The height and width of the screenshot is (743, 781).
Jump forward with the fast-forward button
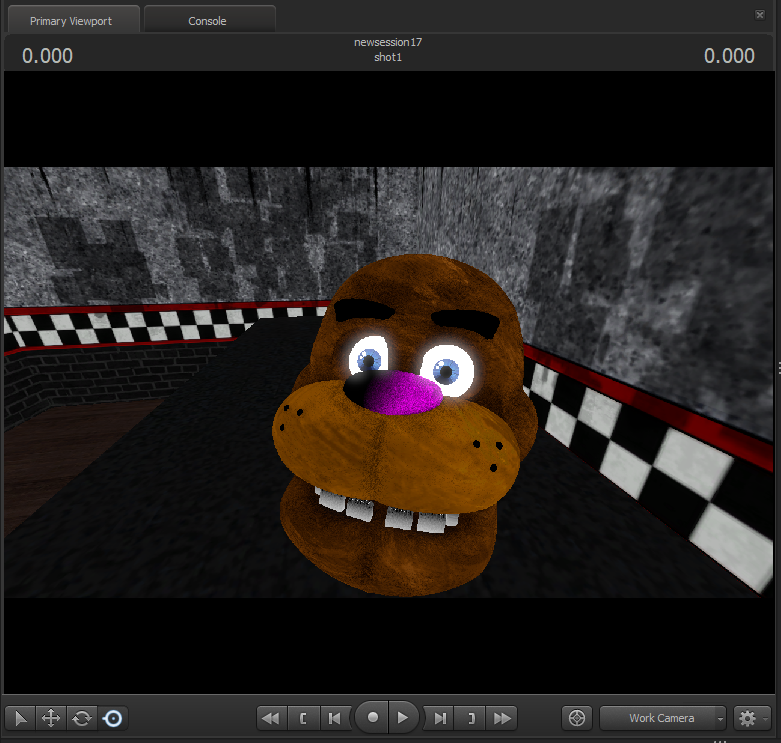(502, 718)
